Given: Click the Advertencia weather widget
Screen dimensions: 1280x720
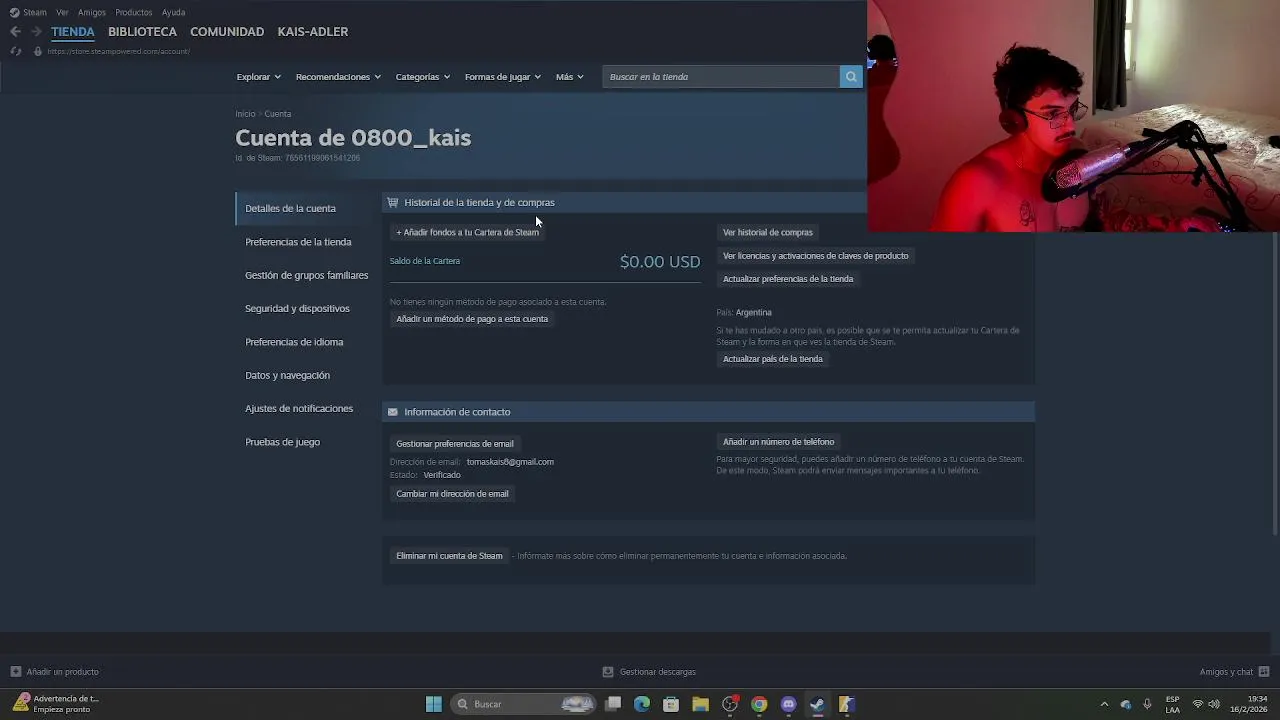Looking at the screenshot, I should pyautogui.click(x=56, y=704).
